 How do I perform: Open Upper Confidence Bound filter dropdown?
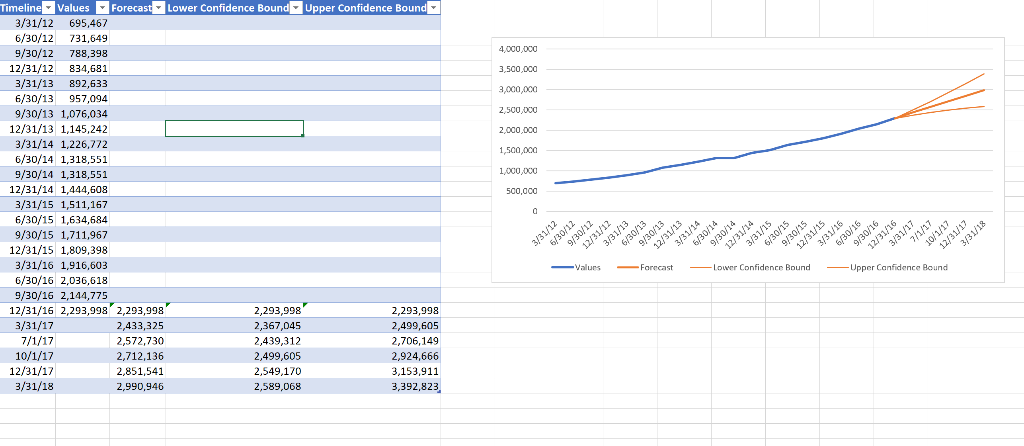[433, 8]
